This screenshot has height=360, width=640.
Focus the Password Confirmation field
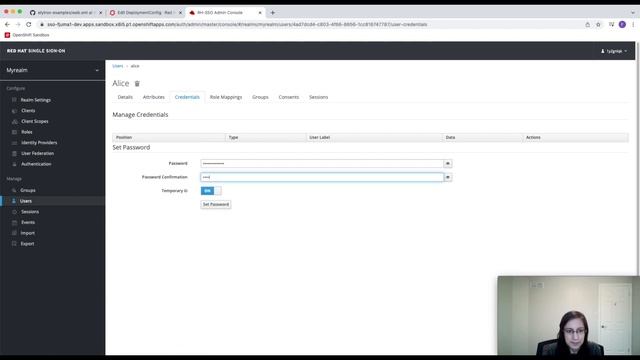pyautogui.click(x=322, y=177)
